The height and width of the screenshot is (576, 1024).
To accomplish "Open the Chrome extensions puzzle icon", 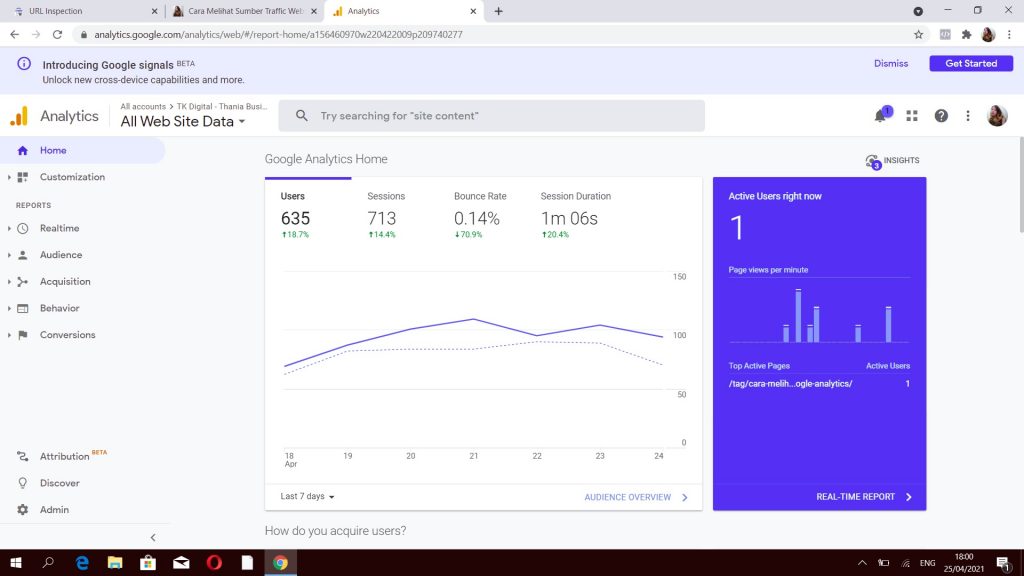I will [x=967, y=35].
